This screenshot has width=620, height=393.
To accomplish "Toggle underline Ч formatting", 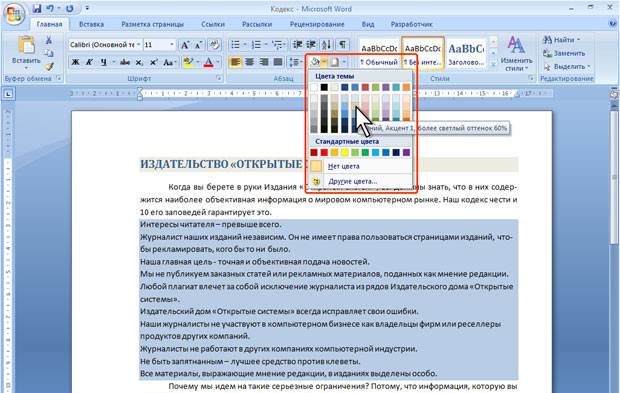I will pos(104,62).
